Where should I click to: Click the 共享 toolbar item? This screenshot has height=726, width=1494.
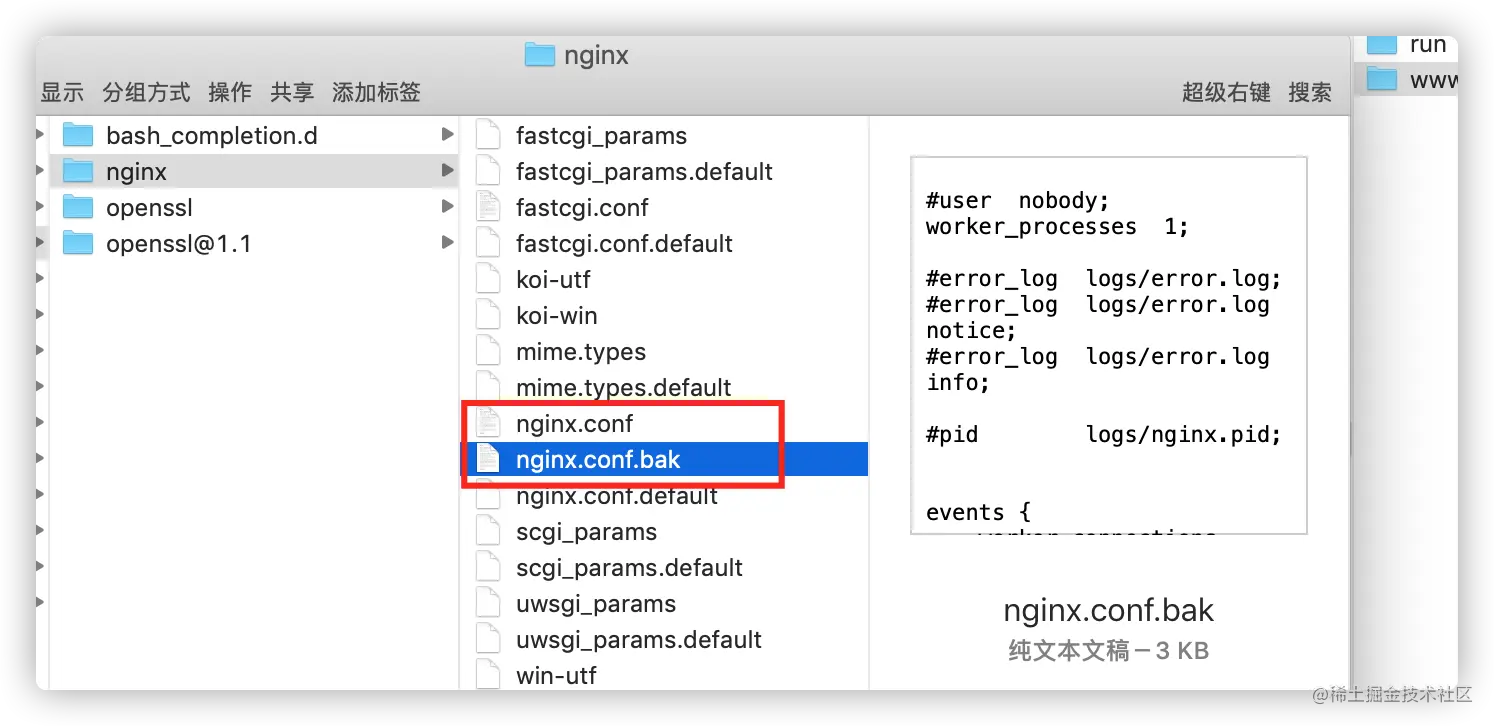(x=292, y=92)
